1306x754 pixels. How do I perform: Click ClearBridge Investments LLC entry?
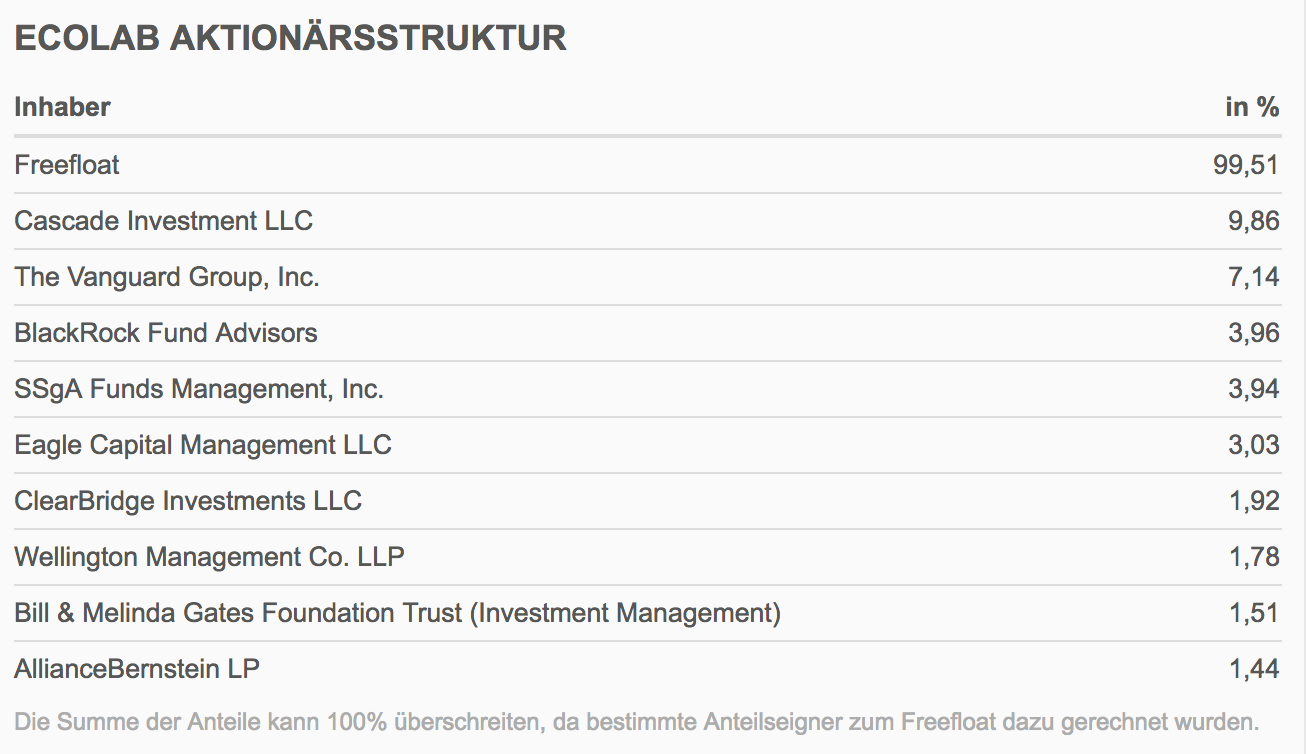pyautogui.click(x=188, y=501)
